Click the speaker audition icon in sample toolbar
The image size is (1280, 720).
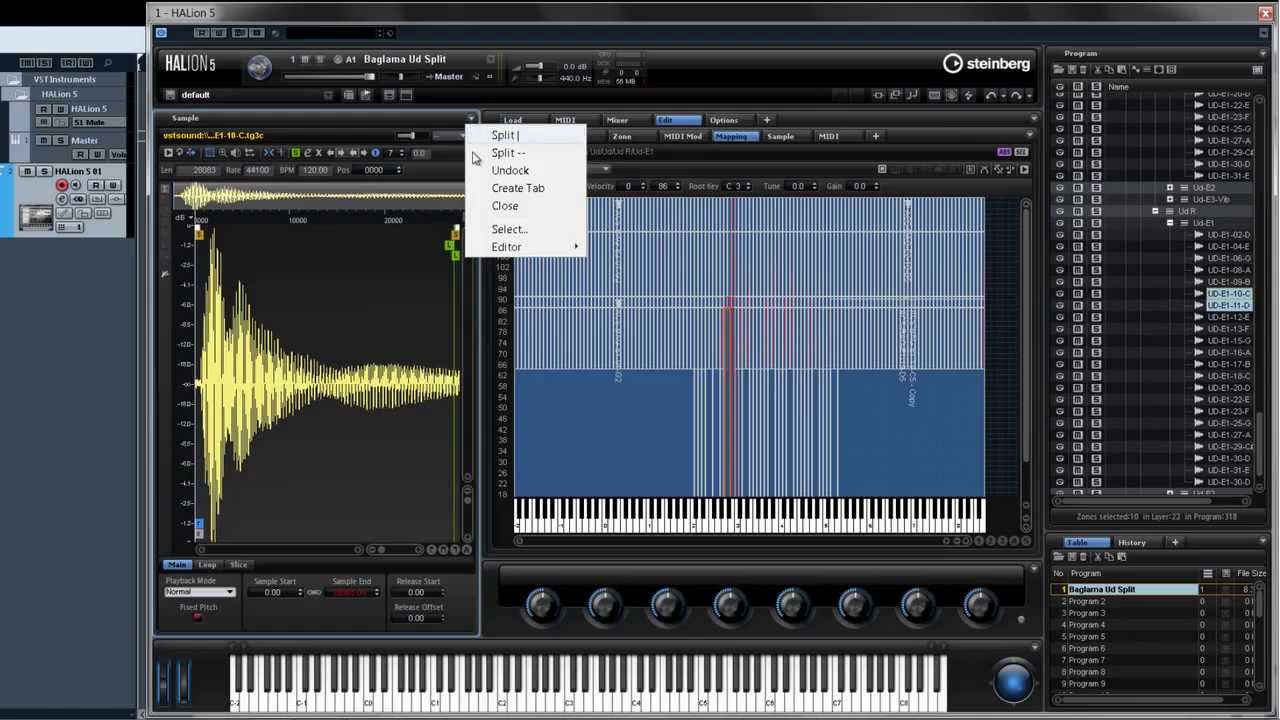point(235,153)
